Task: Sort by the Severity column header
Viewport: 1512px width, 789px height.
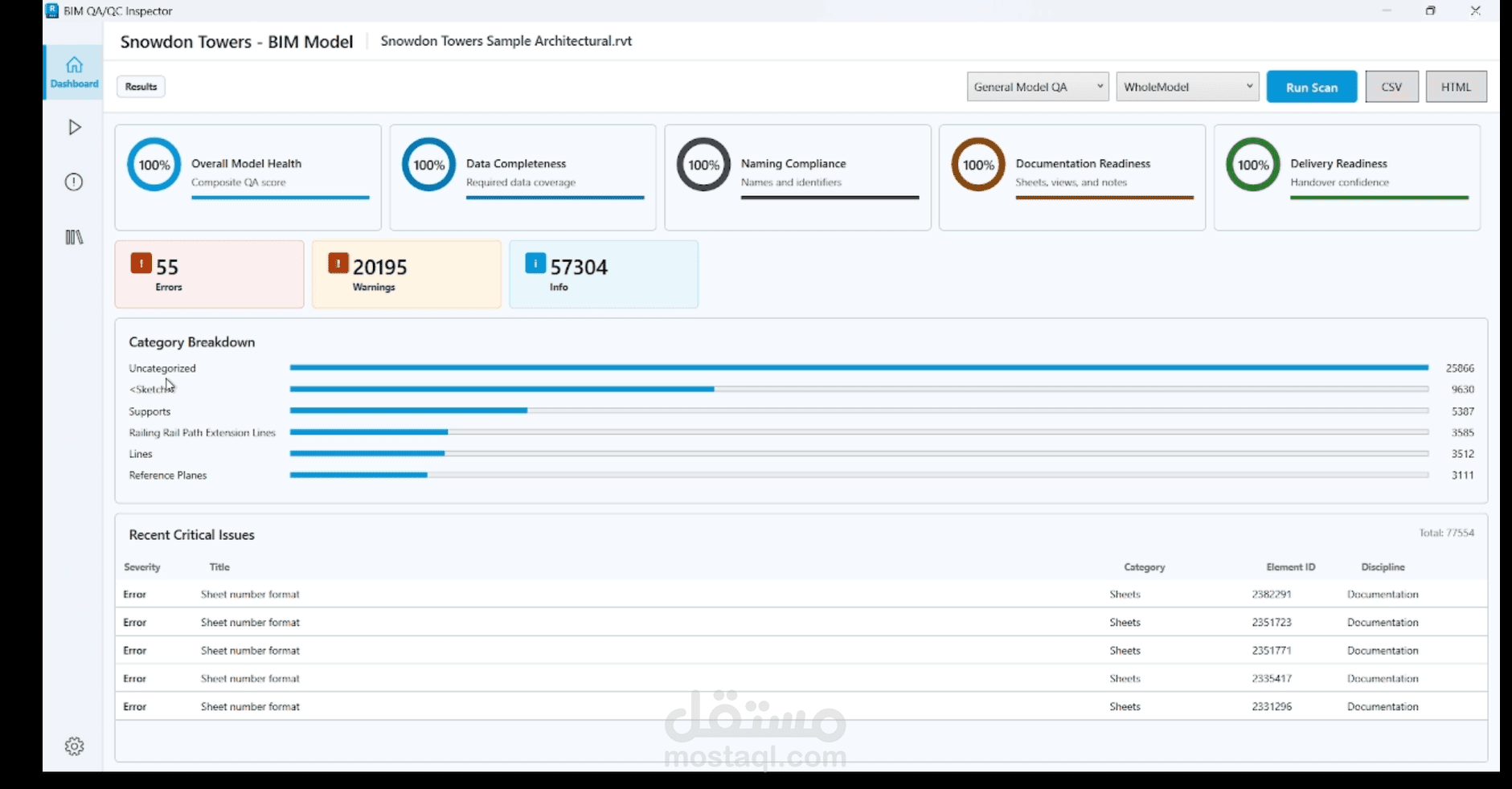Action: click(142, 567)
